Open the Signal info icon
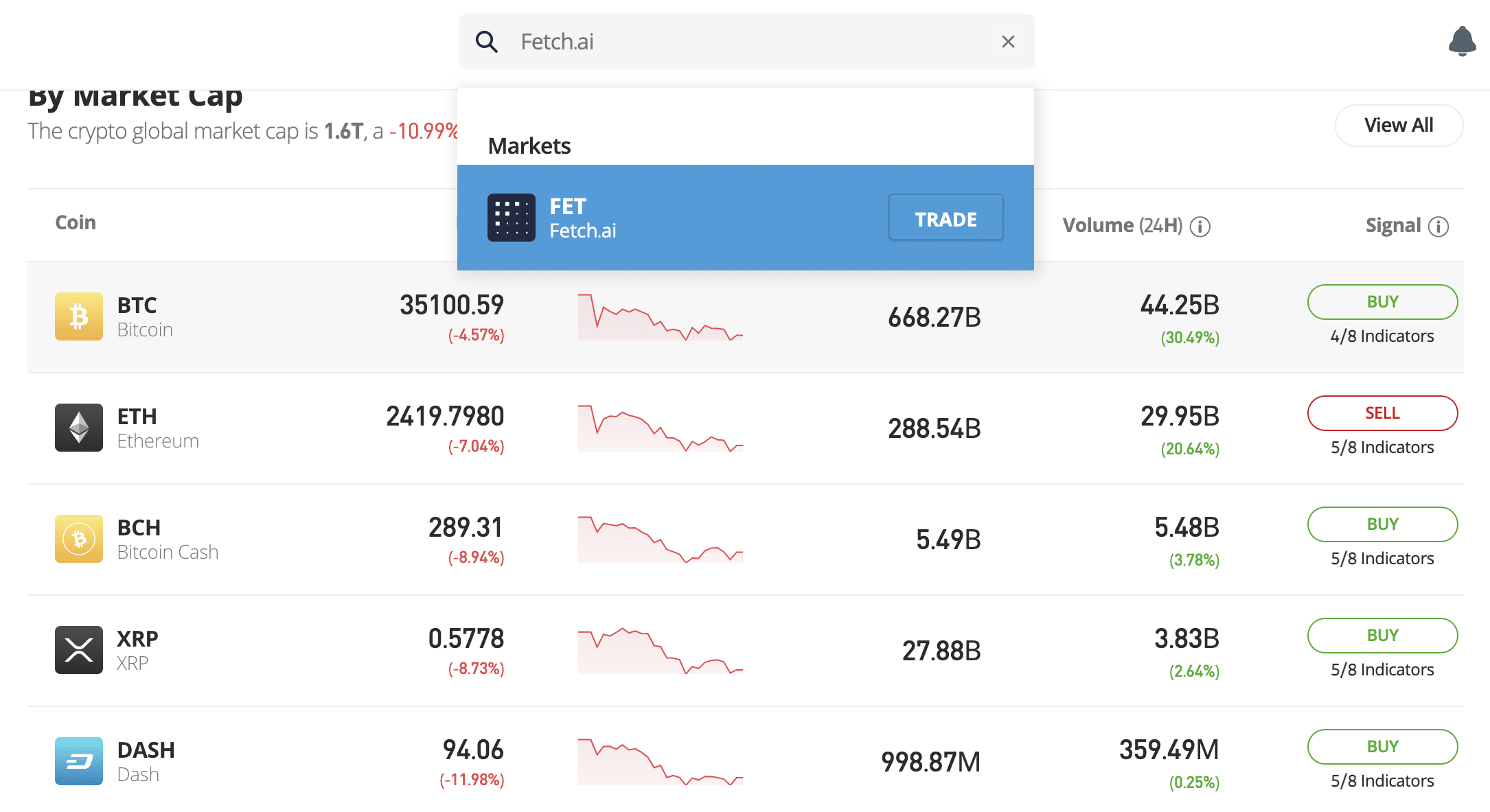This screenshot has height=812, width=1490. [1438, 227]
